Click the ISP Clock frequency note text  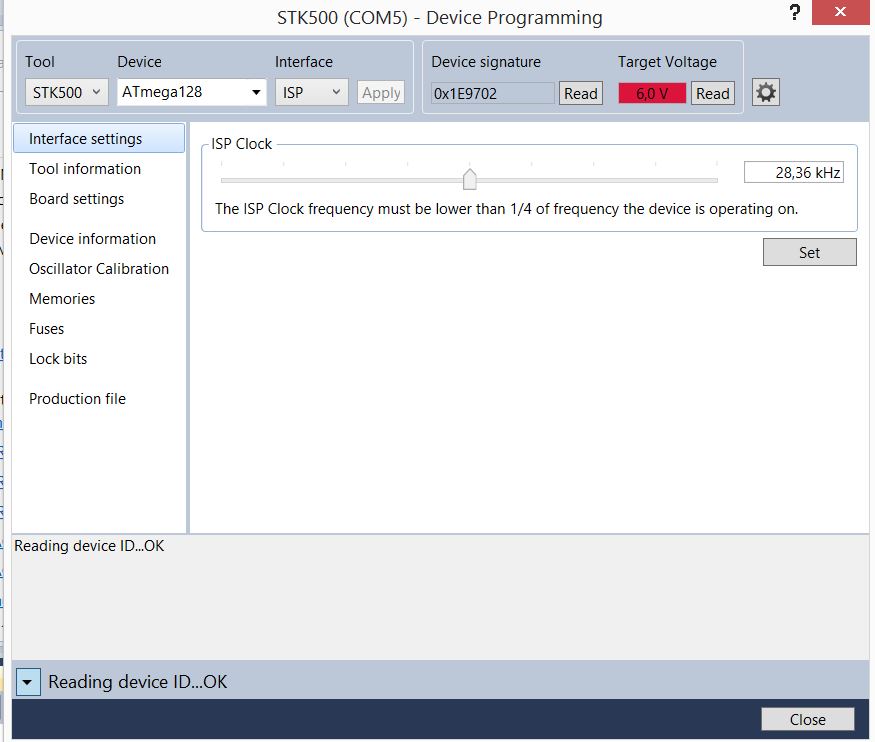point(506,209)
